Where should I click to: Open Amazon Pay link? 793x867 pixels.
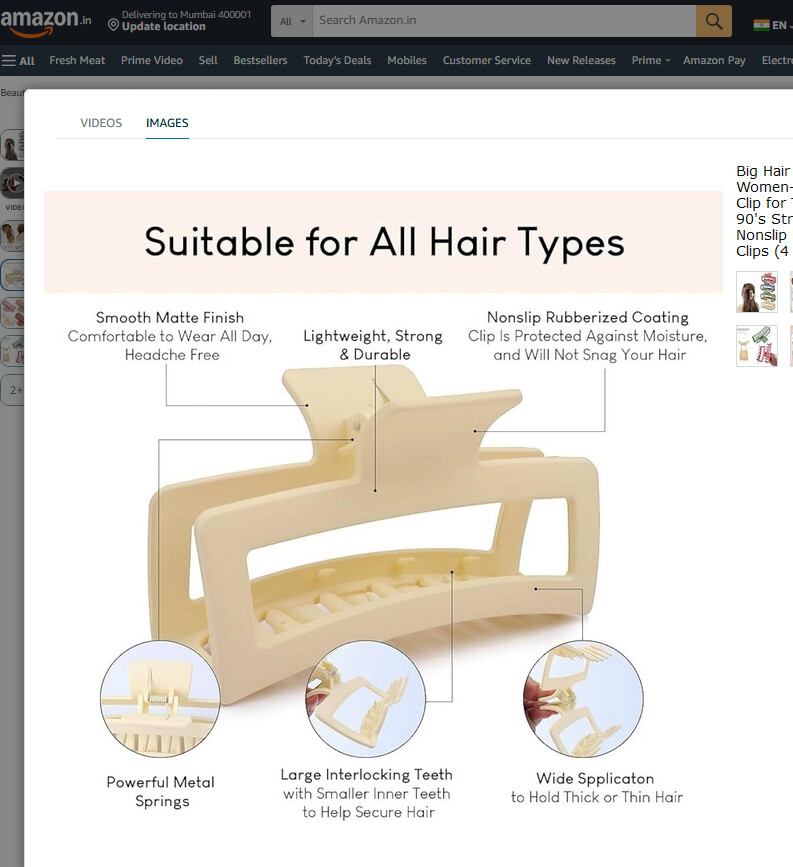click(714, 60)
